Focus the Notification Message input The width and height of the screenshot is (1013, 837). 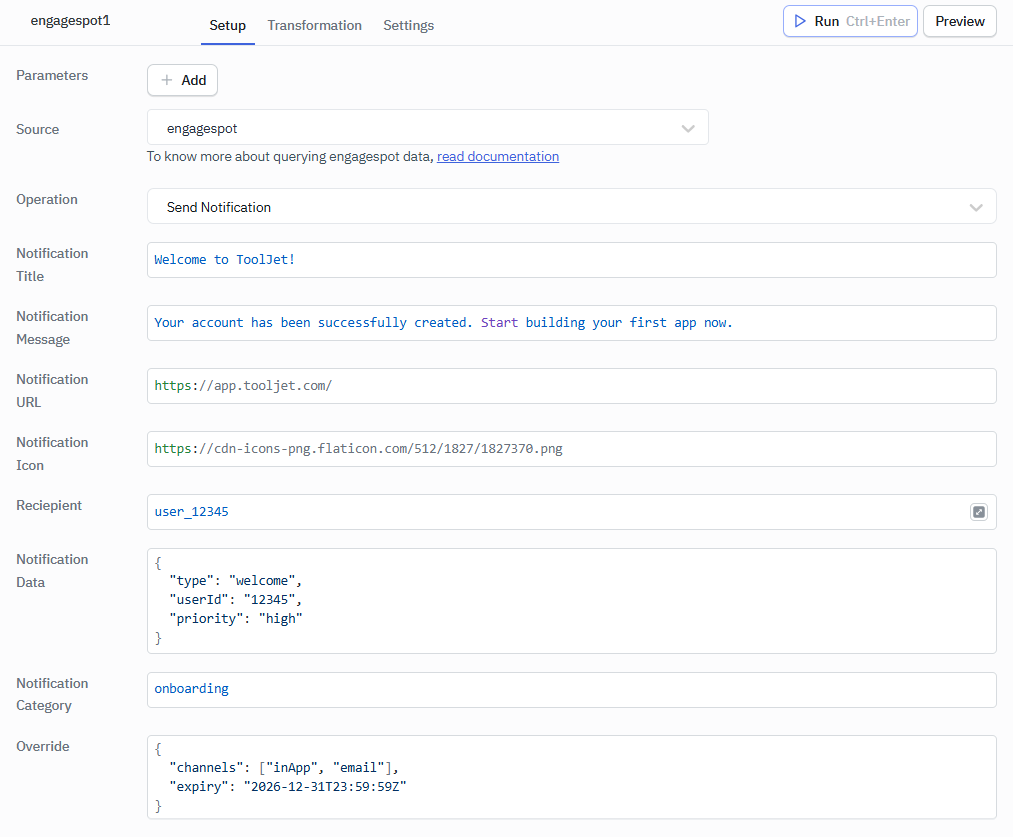pyautogui.click(x=571, y=323)
